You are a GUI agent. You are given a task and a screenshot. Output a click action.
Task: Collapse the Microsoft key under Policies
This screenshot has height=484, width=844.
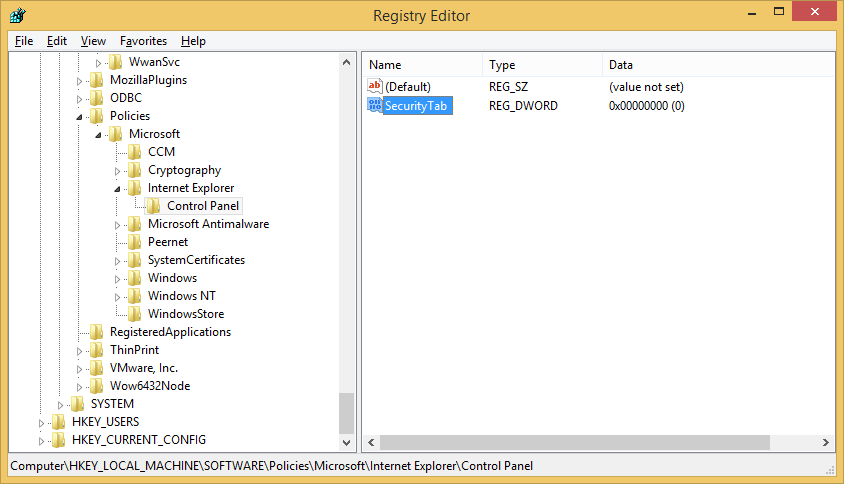pos(99,135)
